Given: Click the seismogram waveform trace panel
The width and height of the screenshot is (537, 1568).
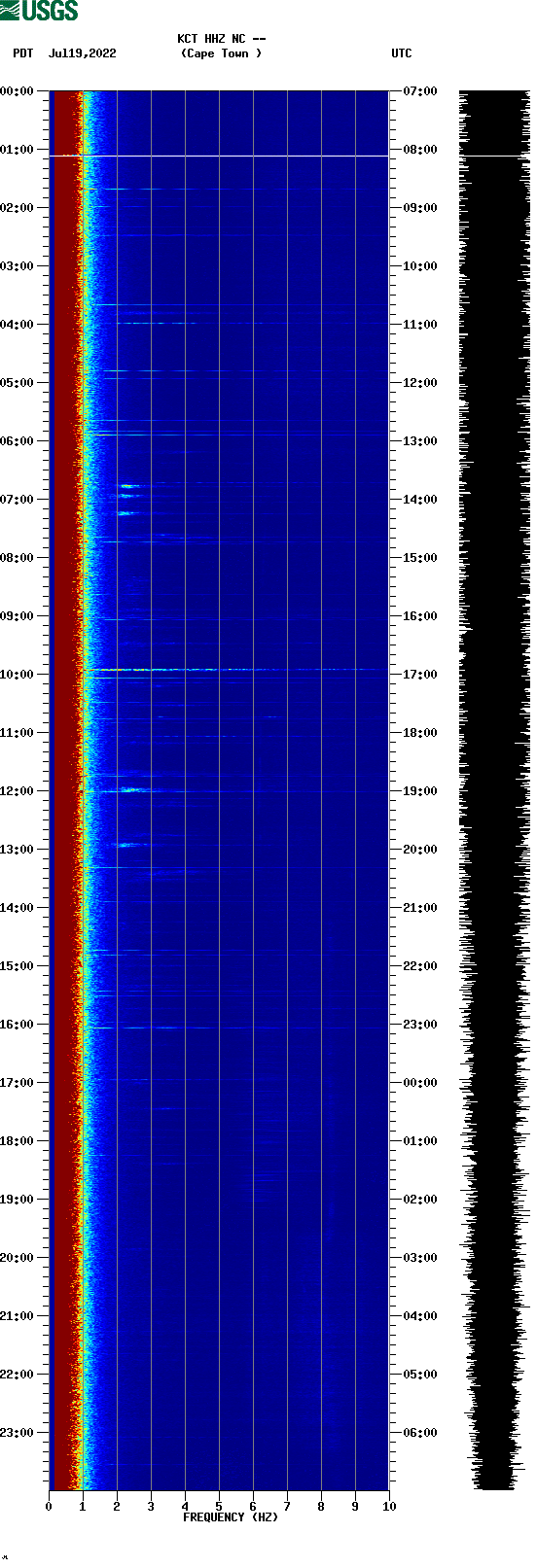Looking at the screenshot, I should [494, 789].
